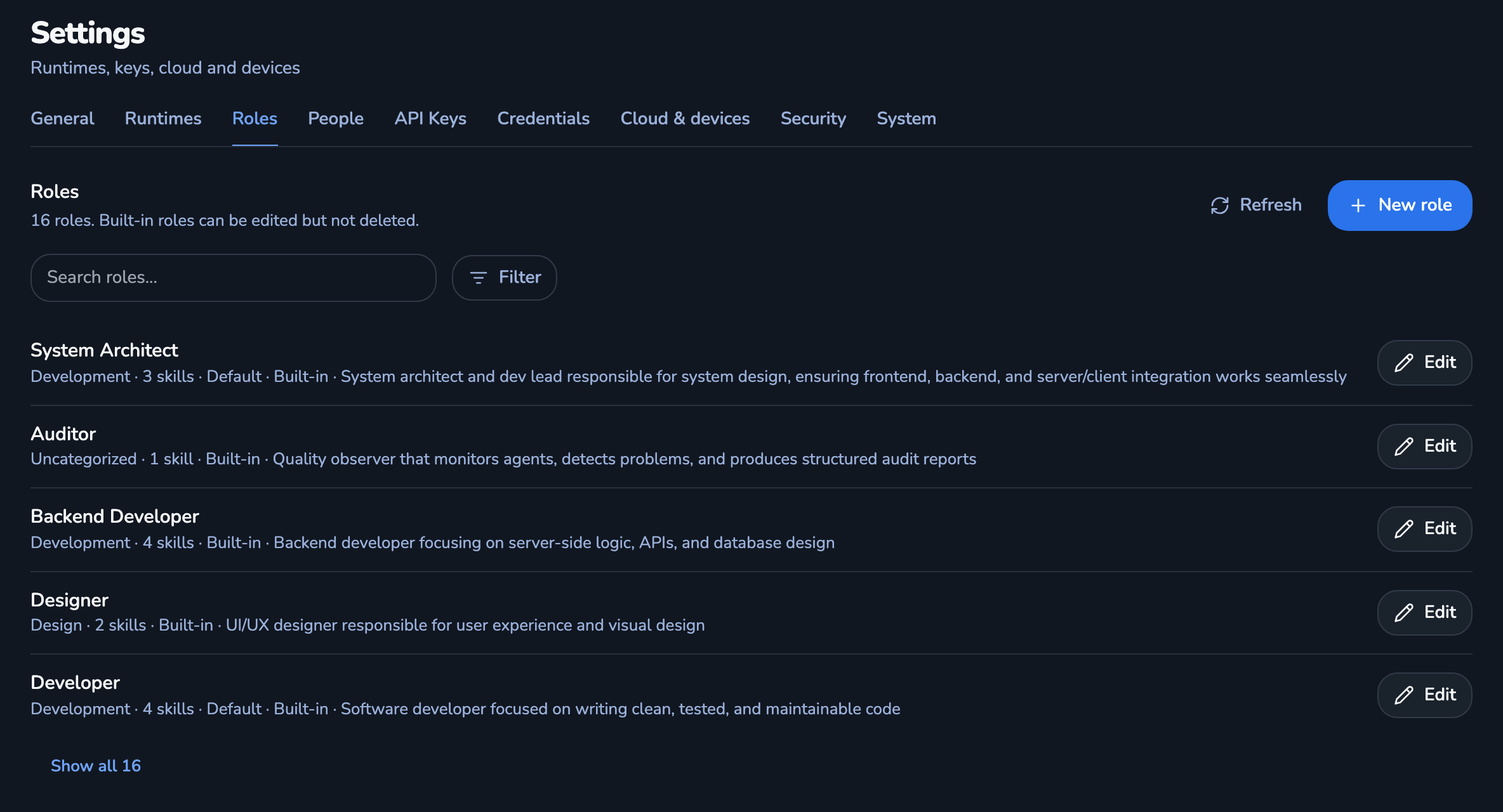Click the pencil icon for System Architect

pyautogui.click(x=1403, y=363)
